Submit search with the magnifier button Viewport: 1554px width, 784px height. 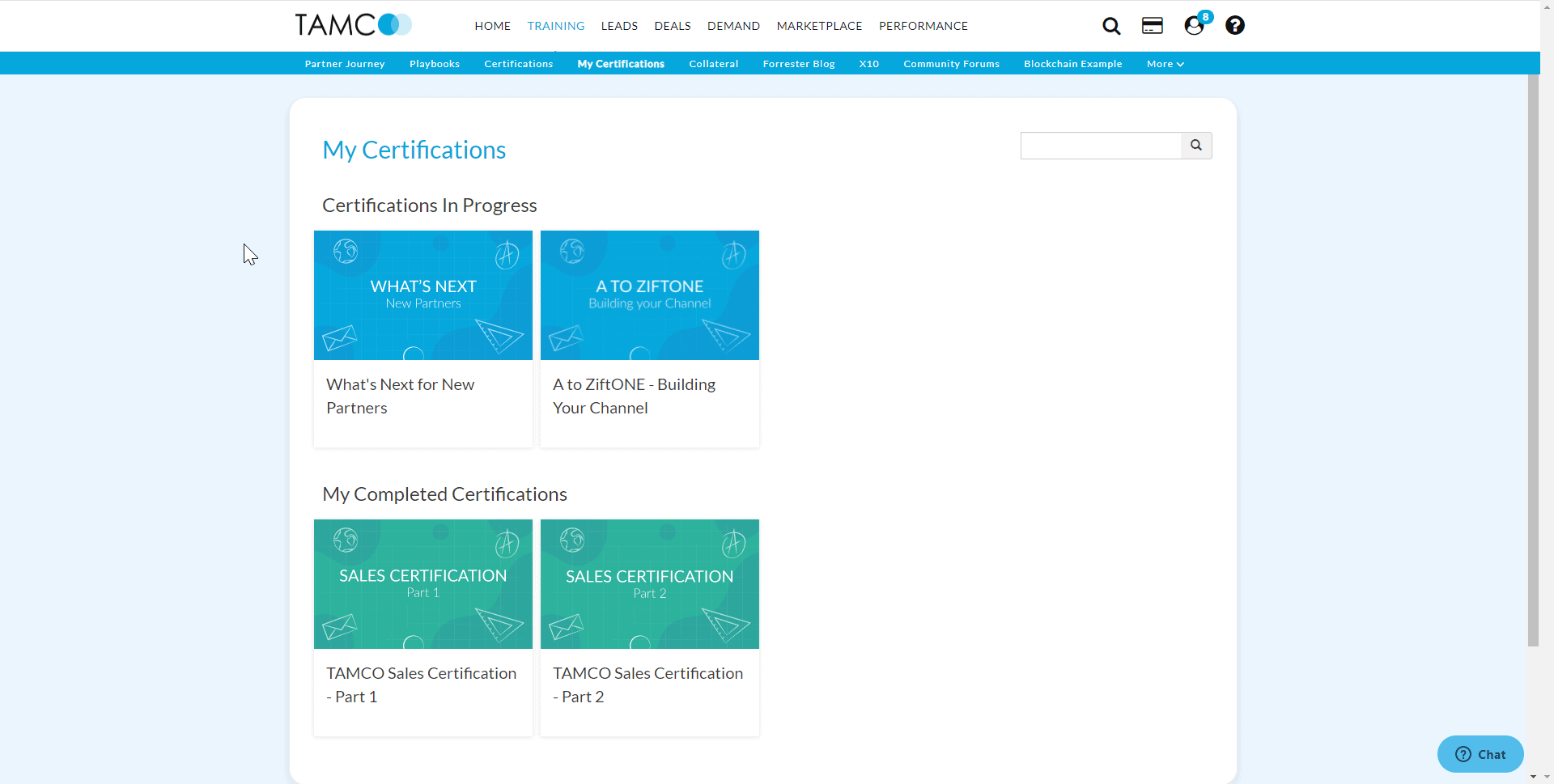tap(1195, 146)
